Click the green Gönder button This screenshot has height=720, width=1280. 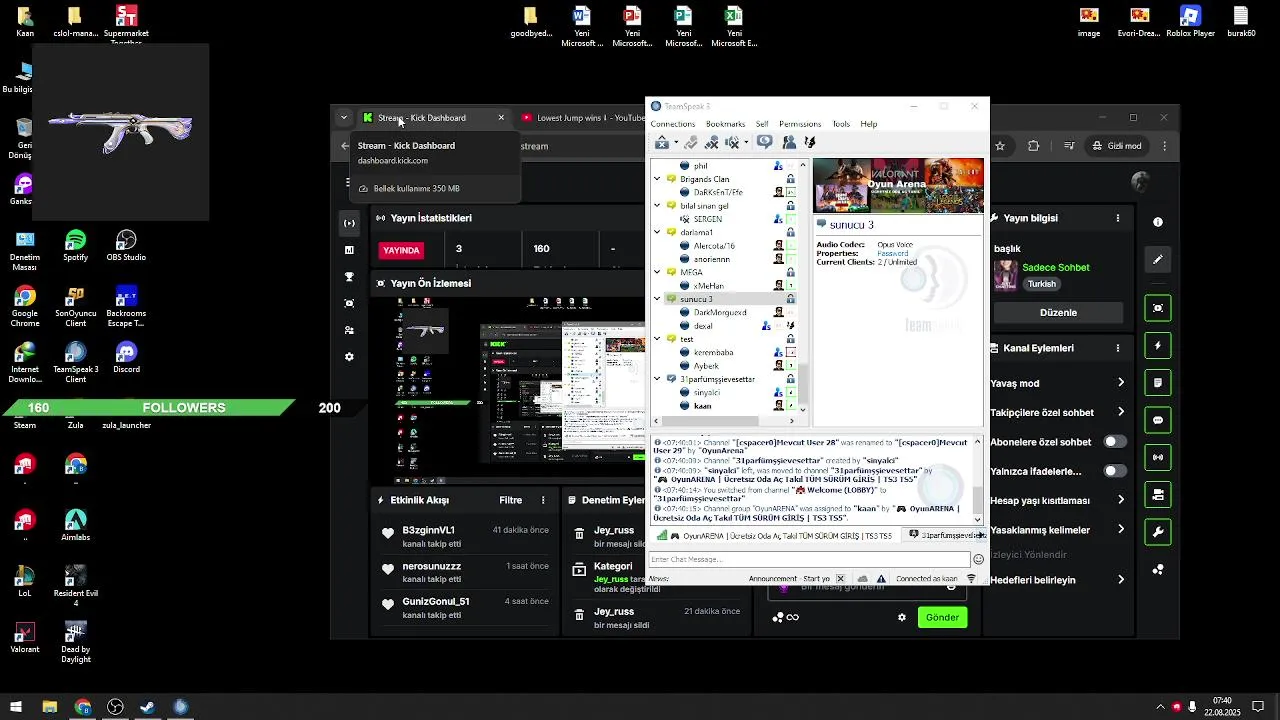point(942,618)
